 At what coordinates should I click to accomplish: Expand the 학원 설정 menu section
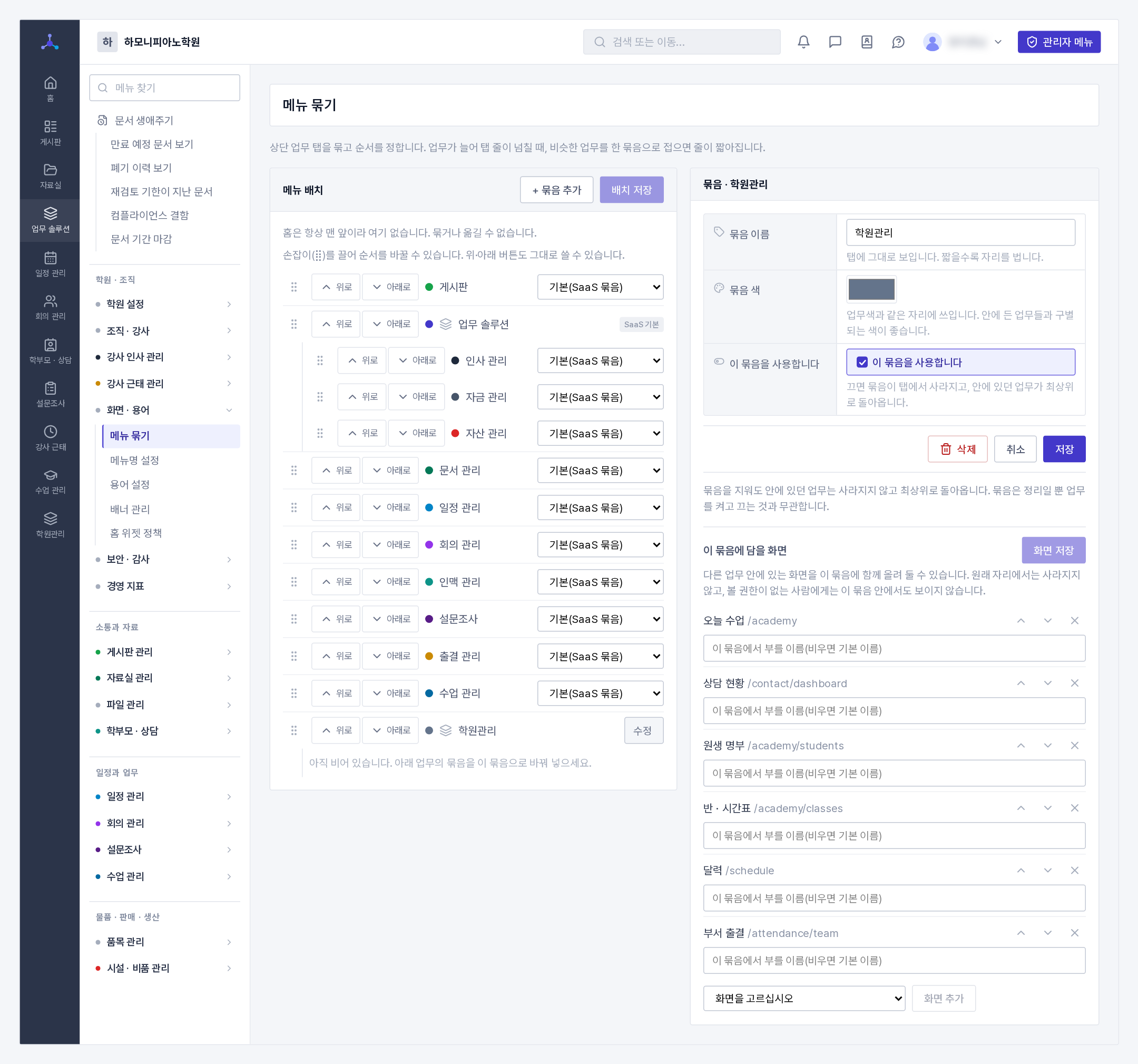pos(164,304)
